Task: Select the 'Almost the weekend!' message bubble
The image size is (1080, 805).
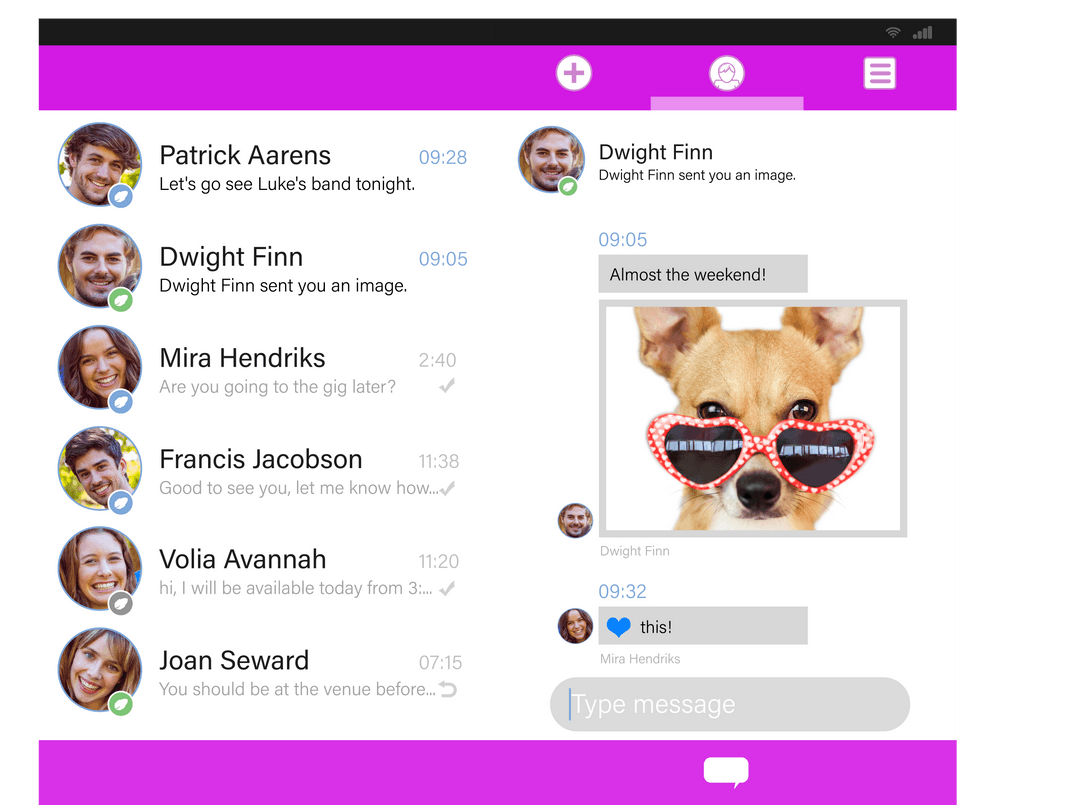Action: [702, 273]
